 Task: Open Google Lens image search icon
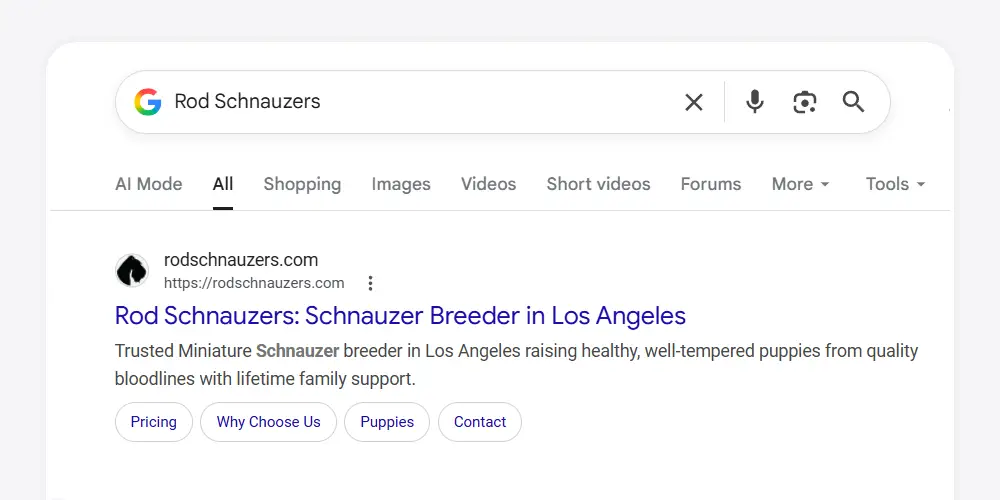tap(805, 102)
